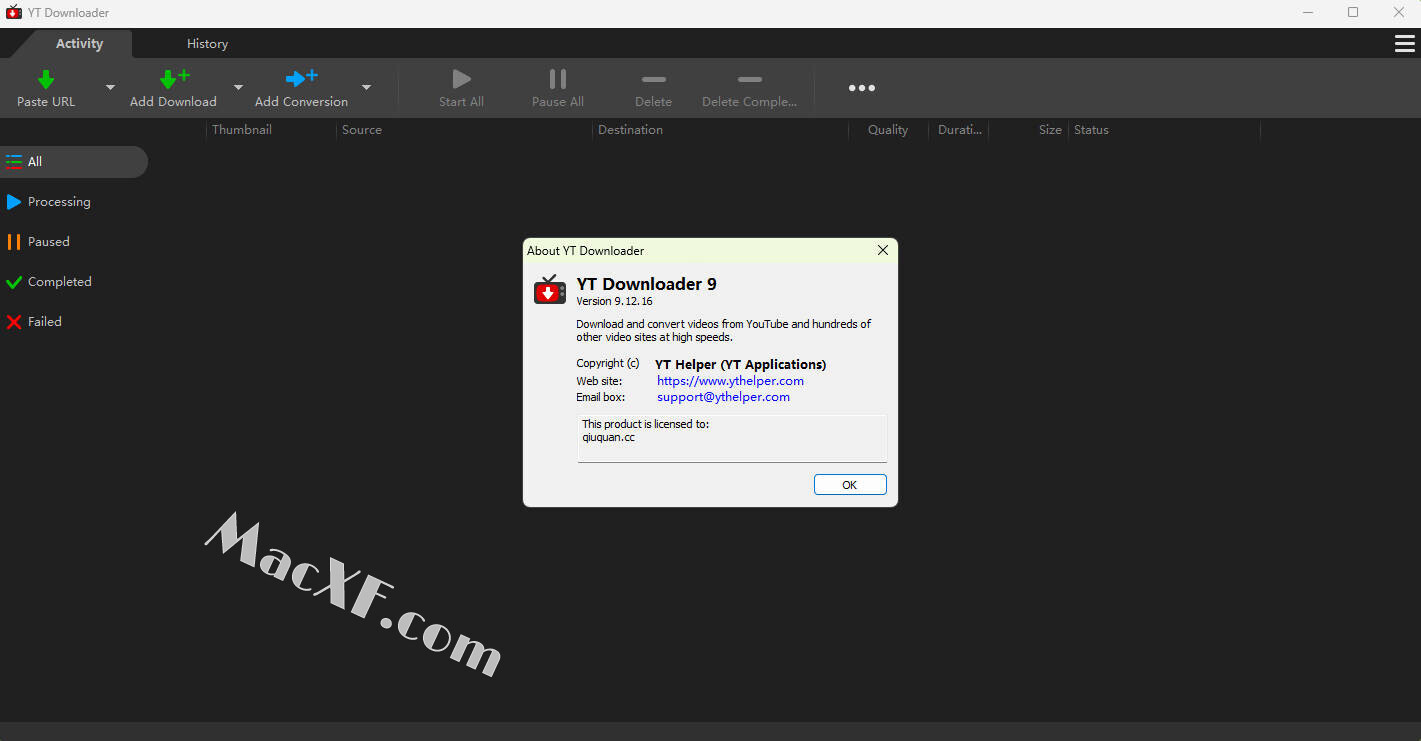The image size is (1421, 741).
Task: Minimize the YT Downloader window
Action: coord(1308,13)
